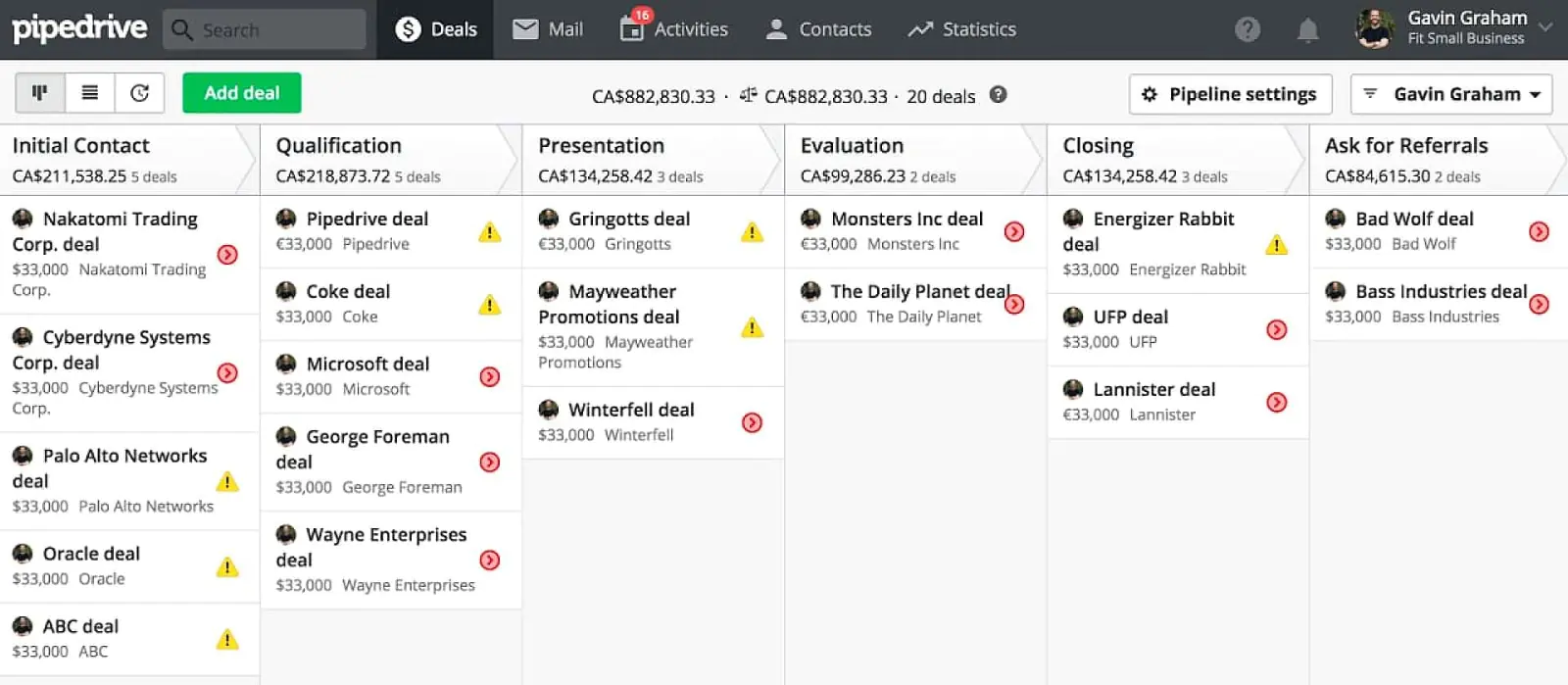Open the Winterfell deal title
The width and height of the screenshot is (1568, 685).
[631, 411]
